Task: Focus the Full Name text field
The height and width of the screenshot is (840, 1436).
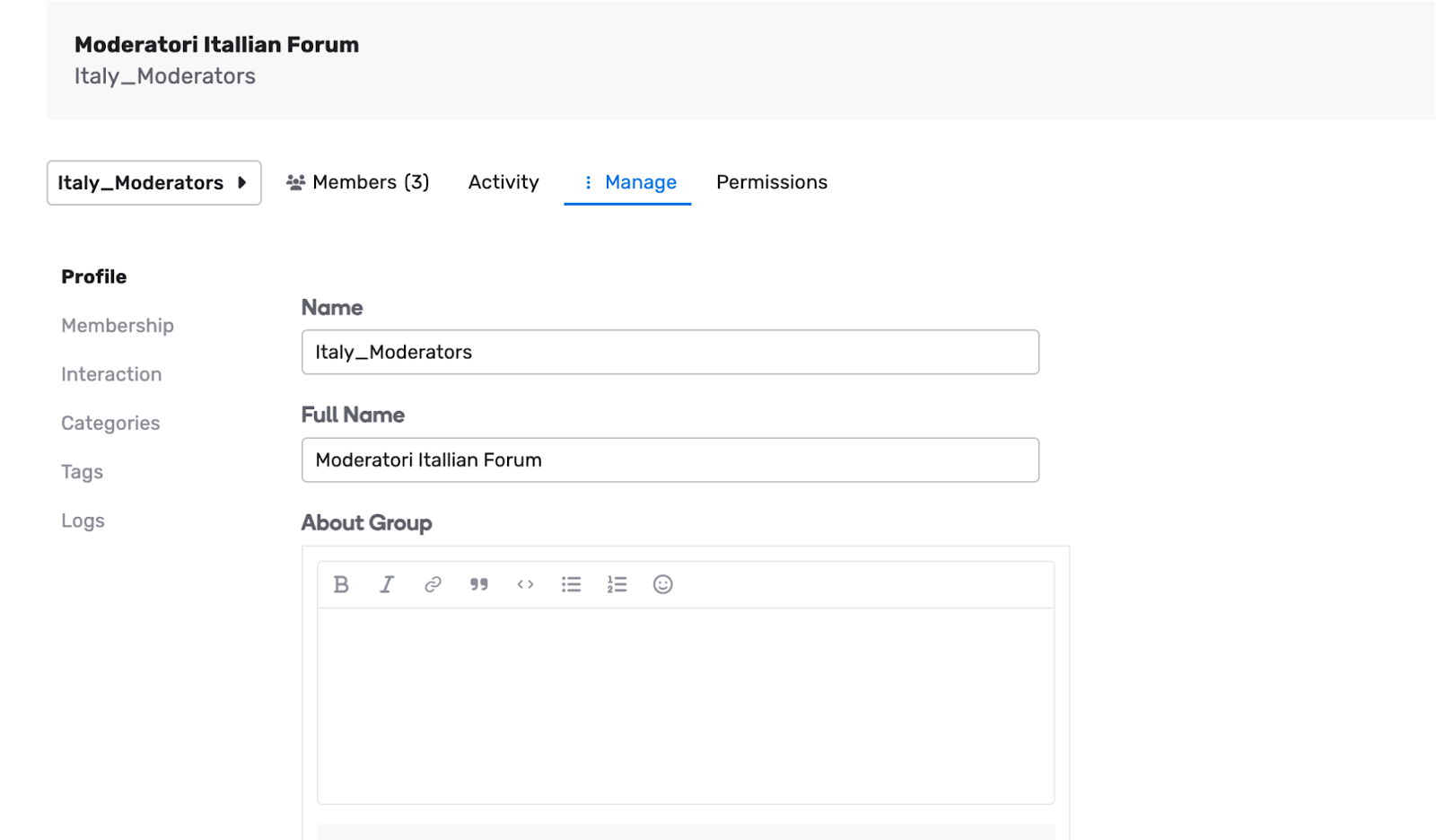Action: 670,460
